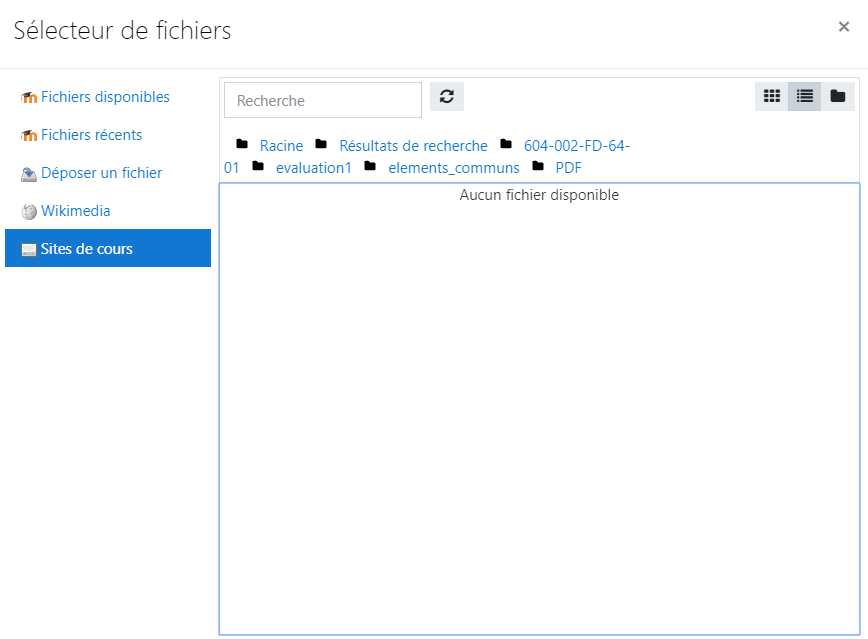The height and width of the screenshot is (639, 868).
Task: Close the Sélecteur de fichiers dialog
Action: click(843, 27)
